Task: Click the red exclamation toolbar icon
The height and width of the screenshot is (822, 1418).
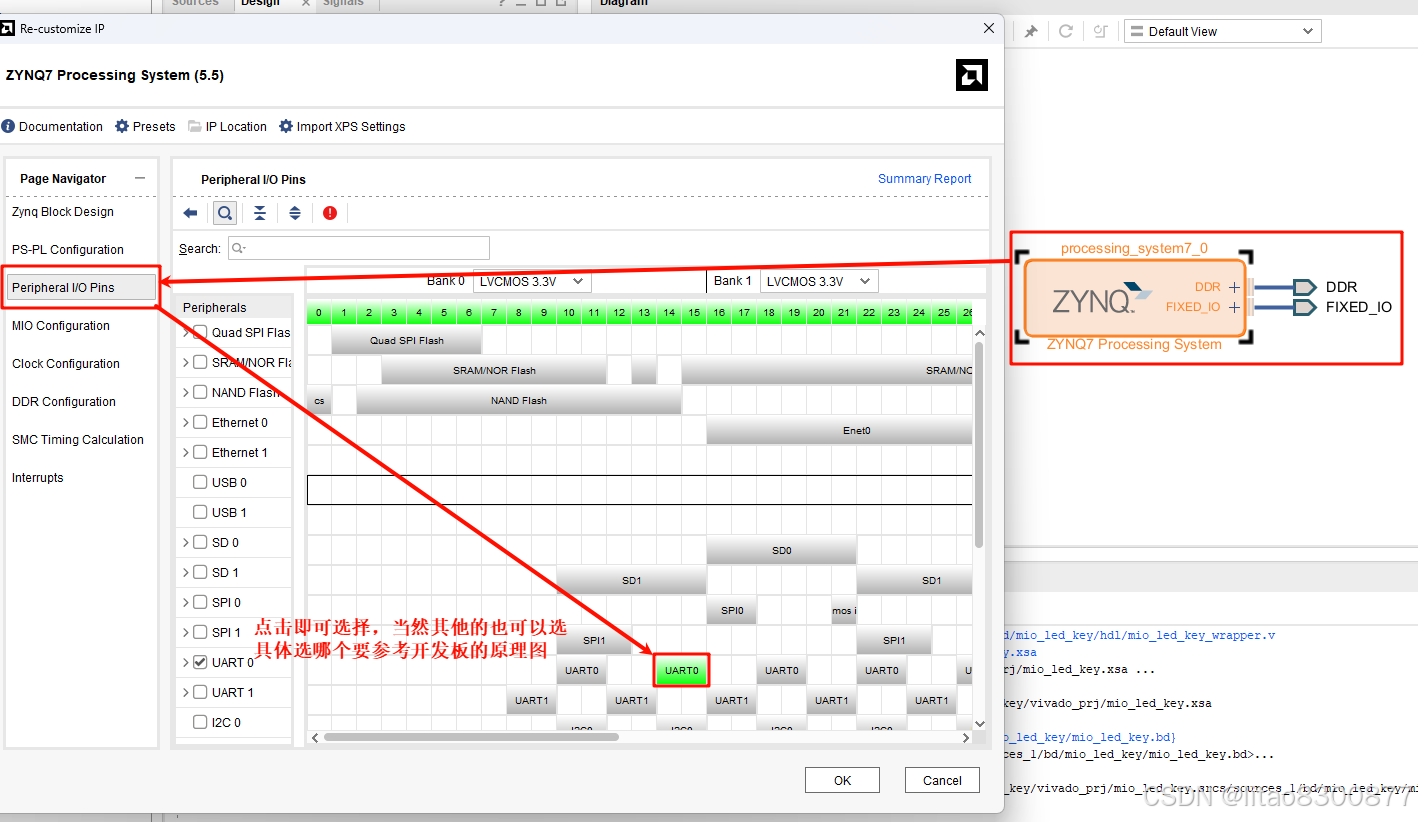Action: click(x=330, y=213)
